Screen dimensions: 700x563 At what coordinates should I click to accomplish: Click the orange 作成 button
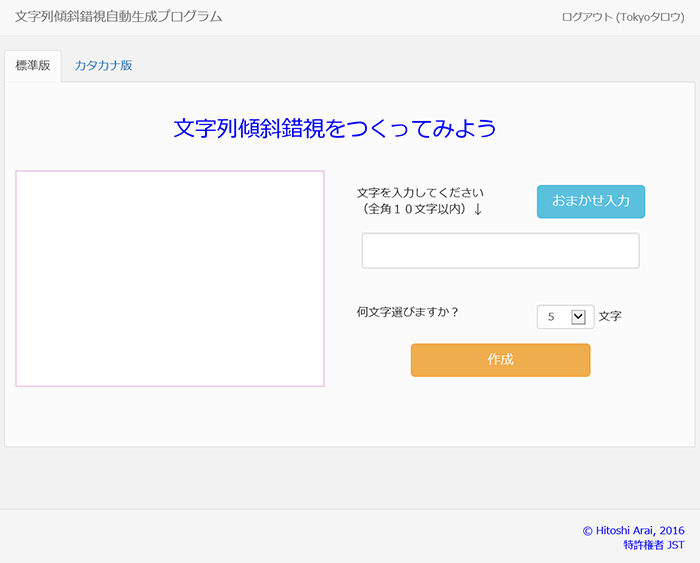pyautogui.click(x=500, y=360)
